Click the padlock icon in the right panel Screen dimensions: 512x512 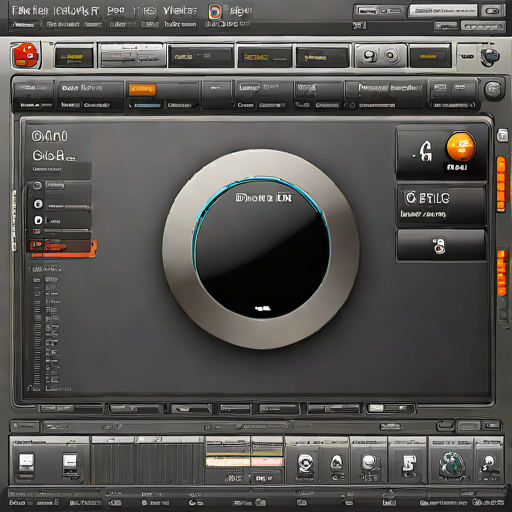tap(439, 246)
